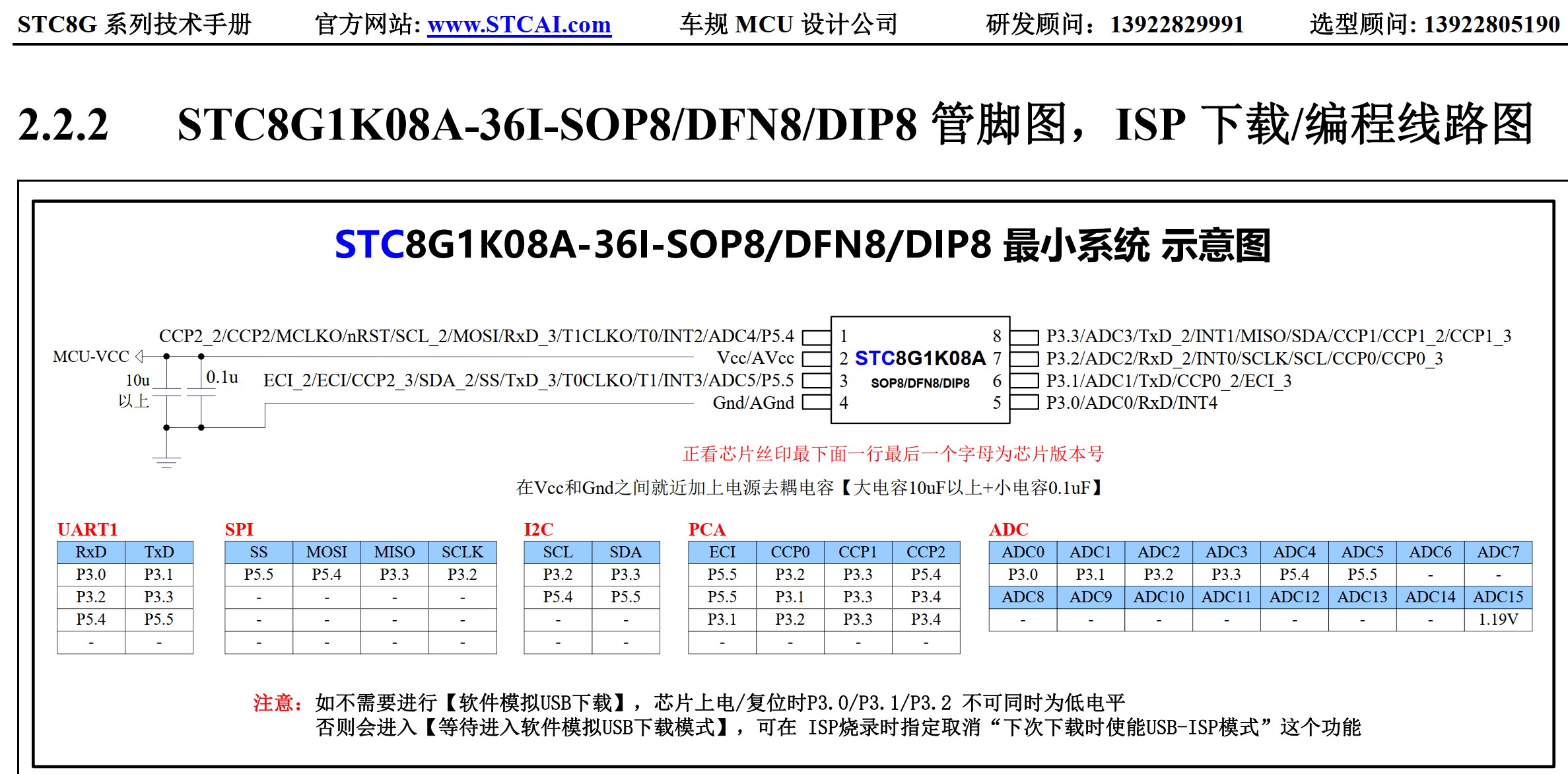Click the note line starting "否则会进入【等待进入软件模拟USB下载模式】"
The image size is (1568, 774).
[838, 727]
